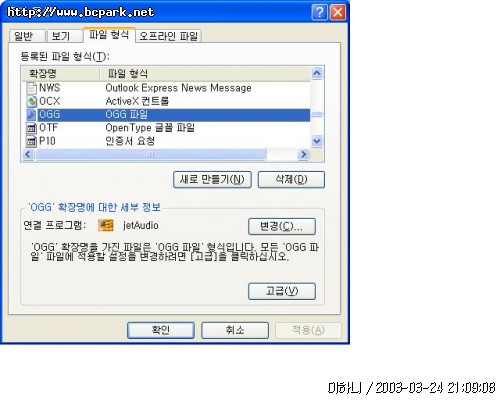Select the P10 extension row

tap(166, 141)
